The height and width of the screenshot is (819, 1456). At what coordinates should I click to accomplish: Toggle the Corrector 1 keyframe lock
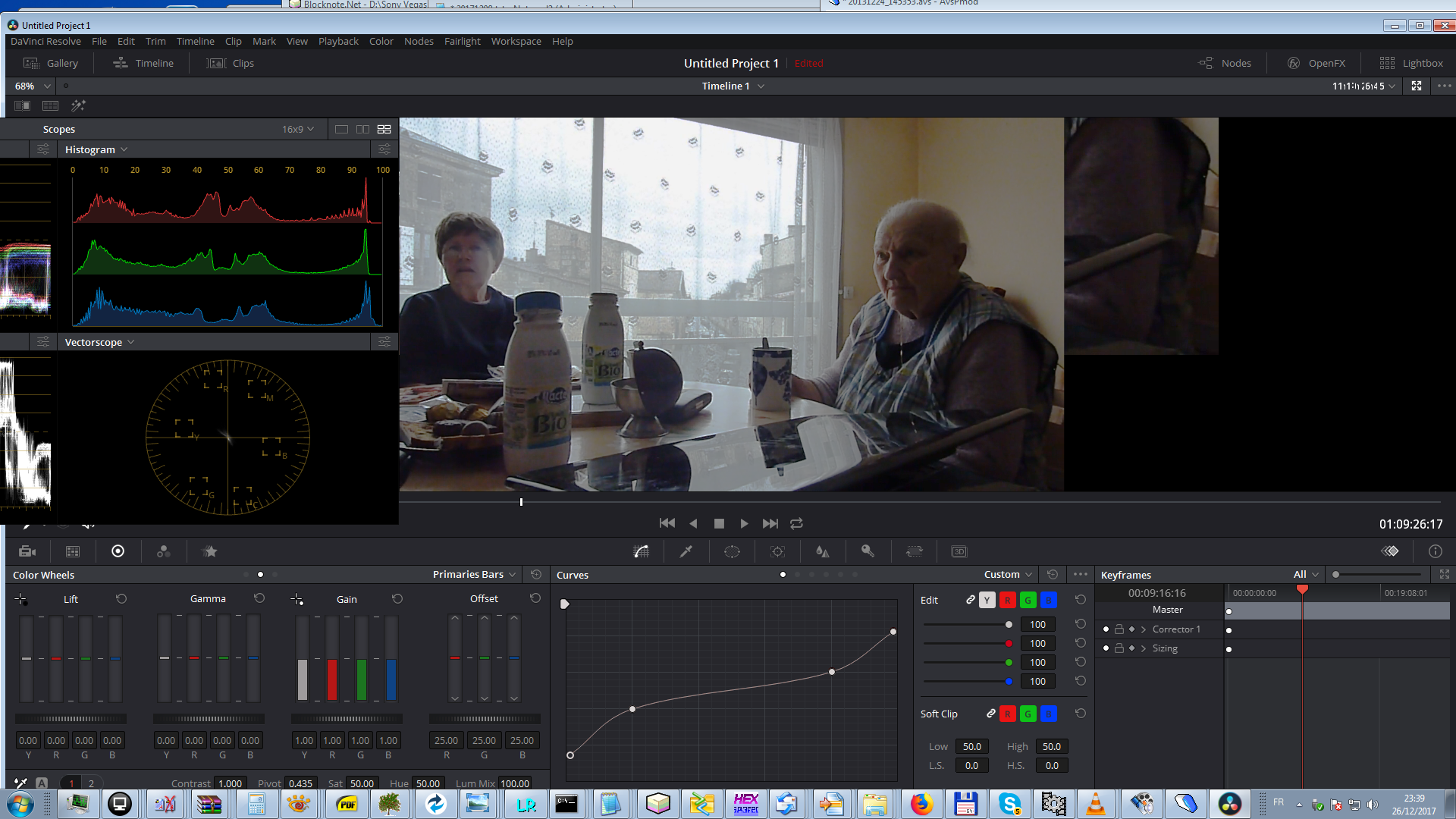pos(1119,629)
